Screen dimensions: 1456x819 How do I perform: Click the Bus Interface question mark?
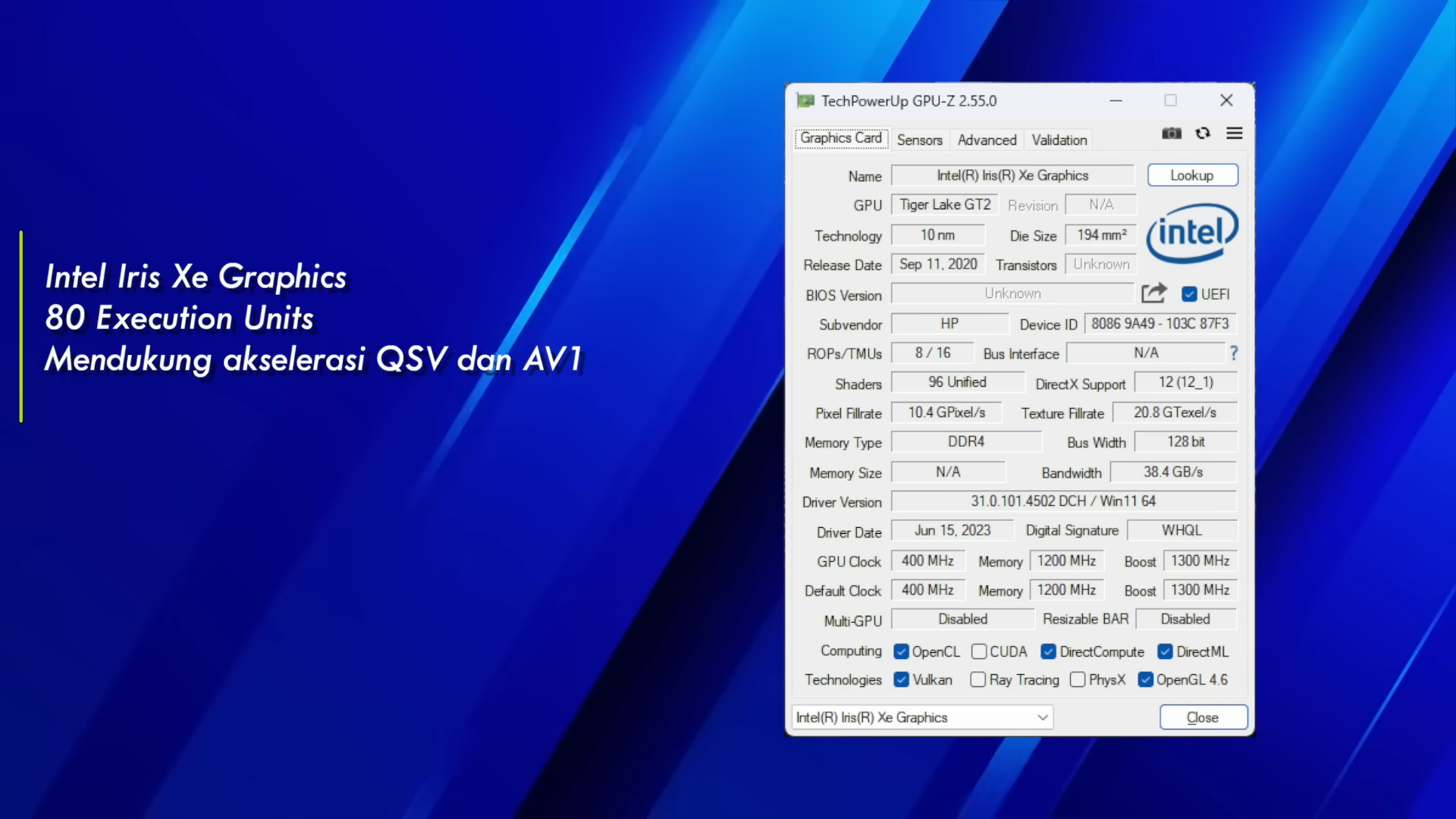coord(1234,353)
